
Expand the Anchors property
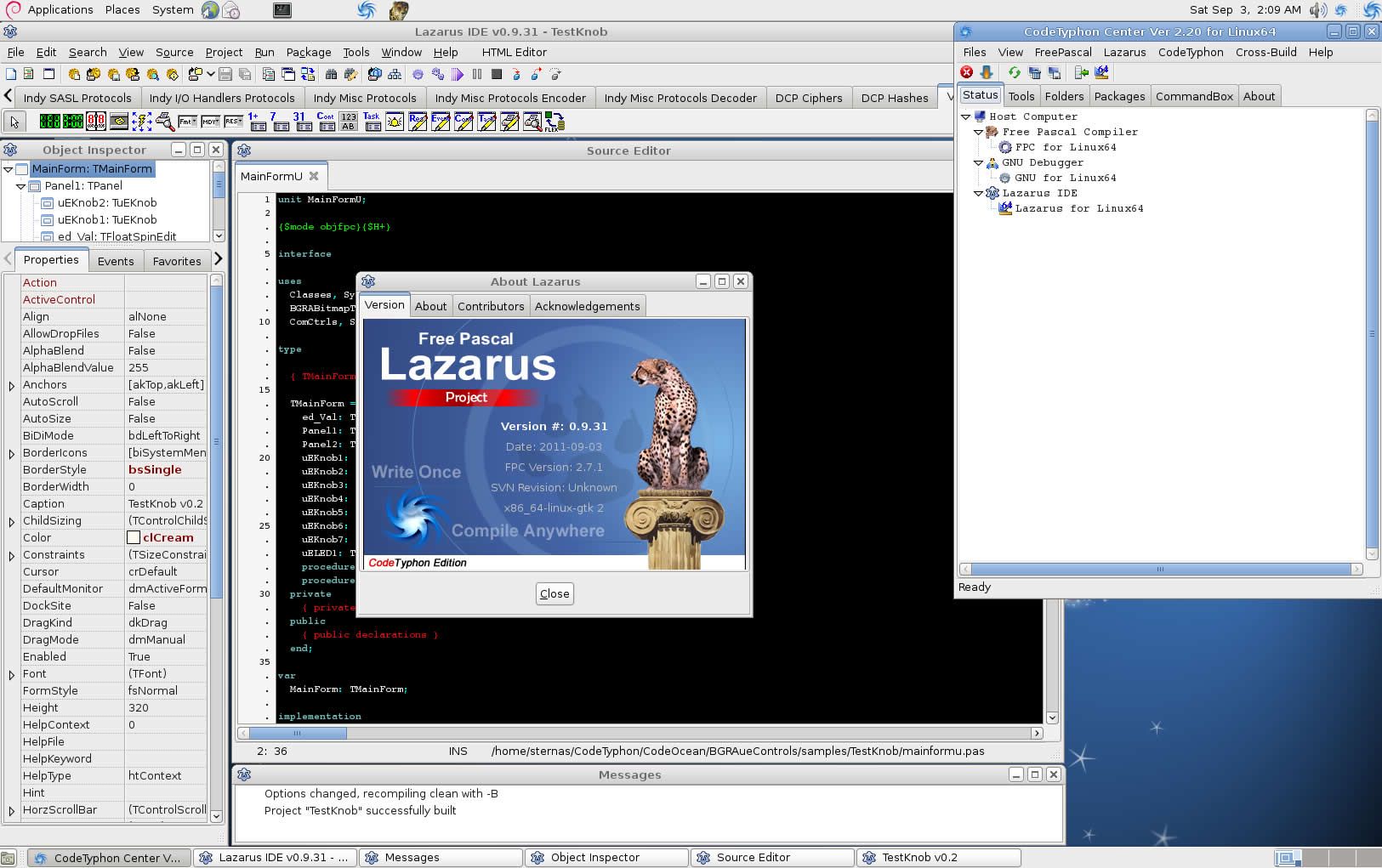click(x=12, y=385)
